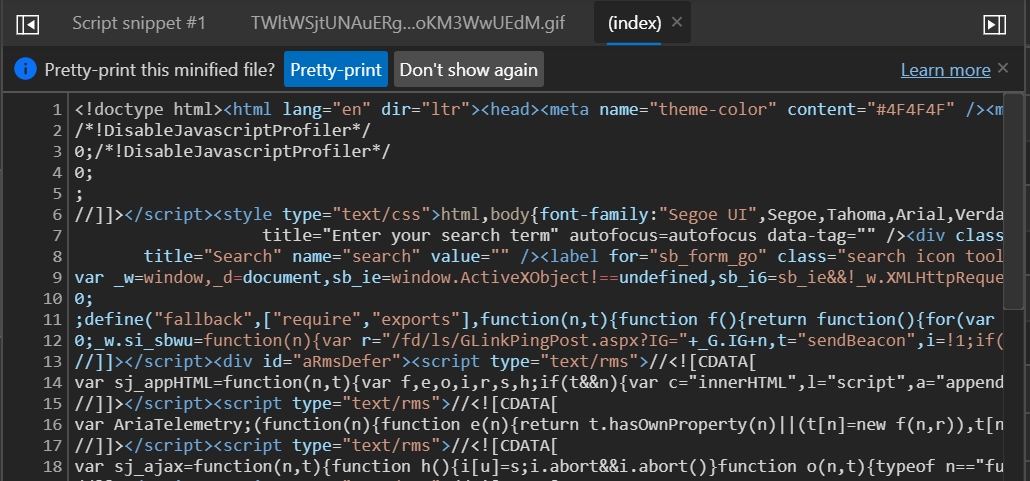Toggle a breakpoint on line number 18

click(x=53, y=467)
